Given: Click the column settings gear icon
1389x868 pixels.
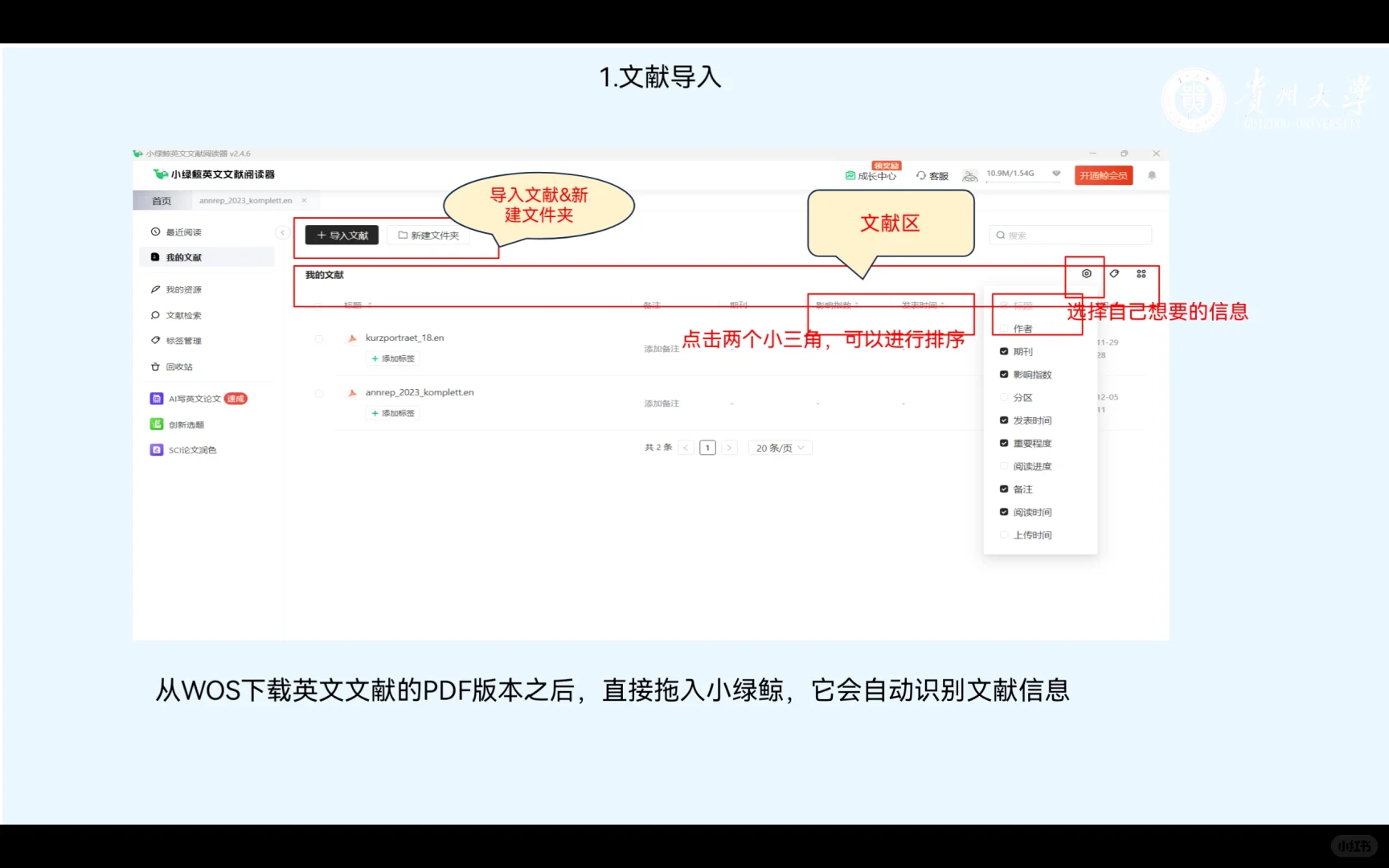Looking at the screenshot, I should 1087,273.
